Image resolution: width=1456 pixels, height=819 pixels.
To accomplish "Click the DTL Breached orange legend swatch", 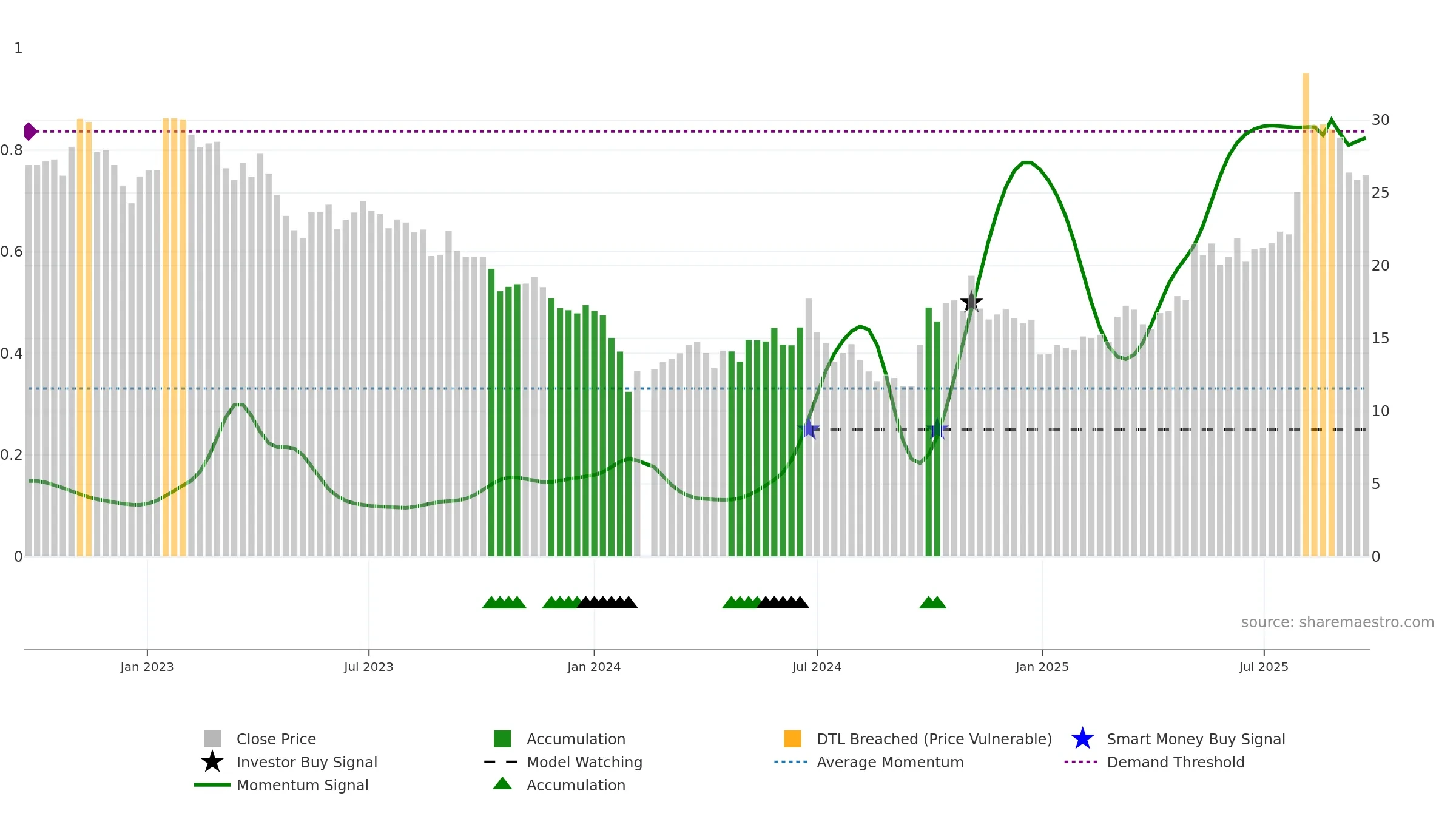I will (792, 739).
